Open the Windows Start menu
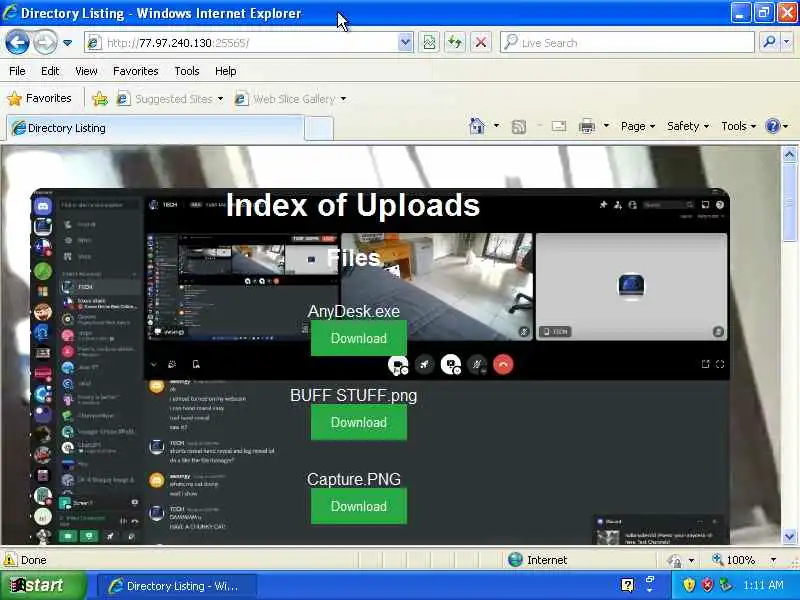800x600 pixels. pos(43,585)
